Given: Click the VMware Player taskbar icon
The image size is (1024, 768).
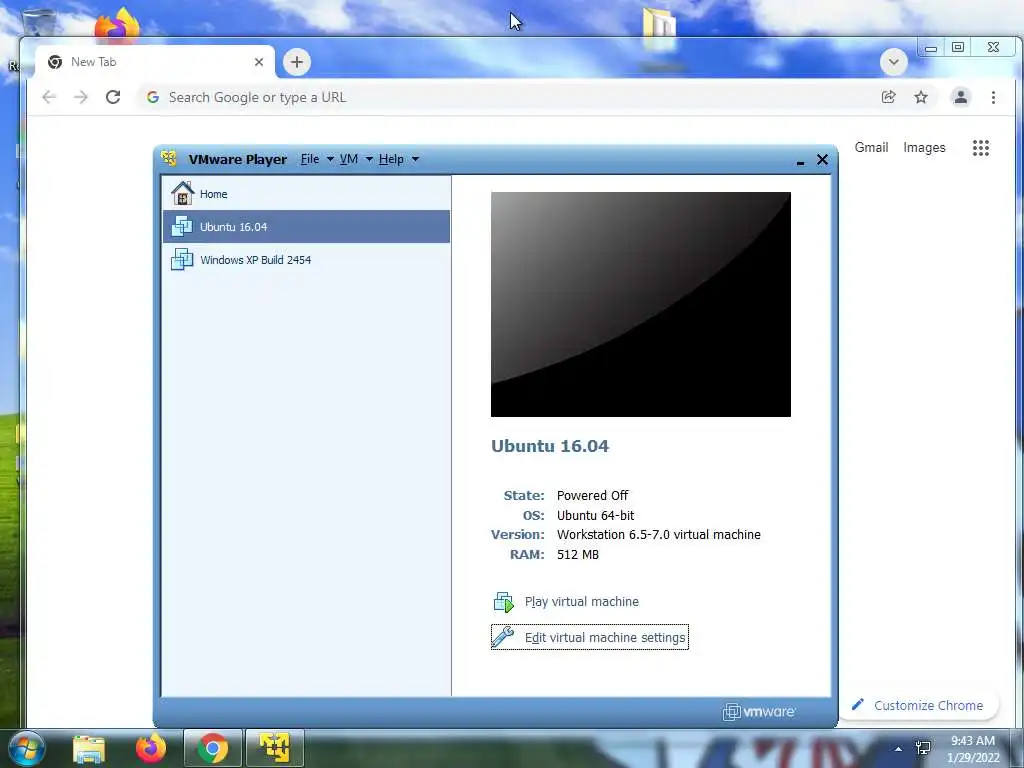Looking at the screenshot, I should tap(274, 748).
